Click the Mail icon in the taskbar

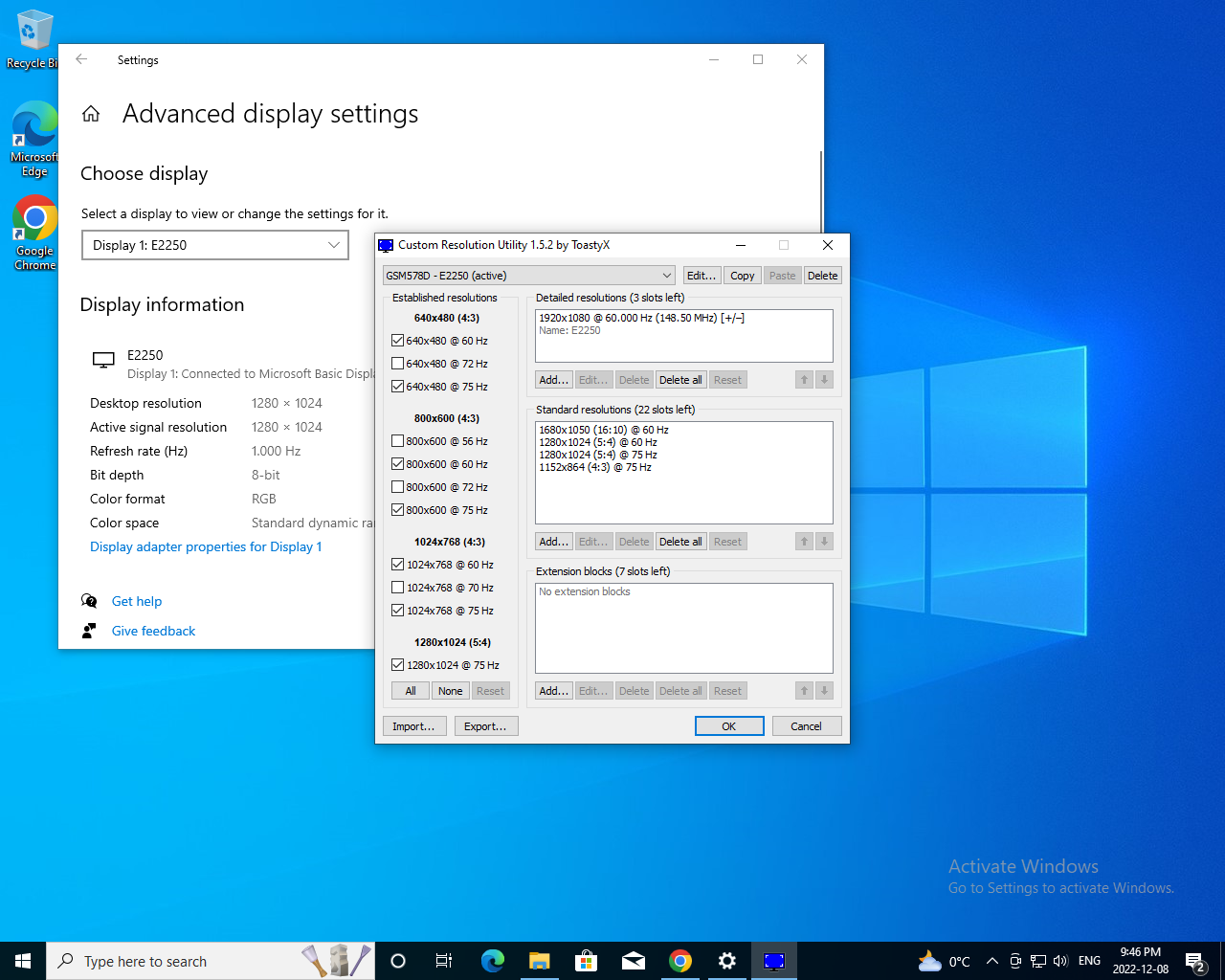[x=634, y=961]
